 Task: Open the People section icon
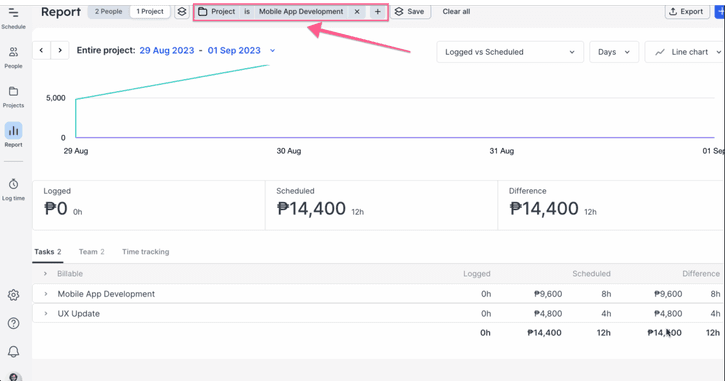[x=13, y=52]
